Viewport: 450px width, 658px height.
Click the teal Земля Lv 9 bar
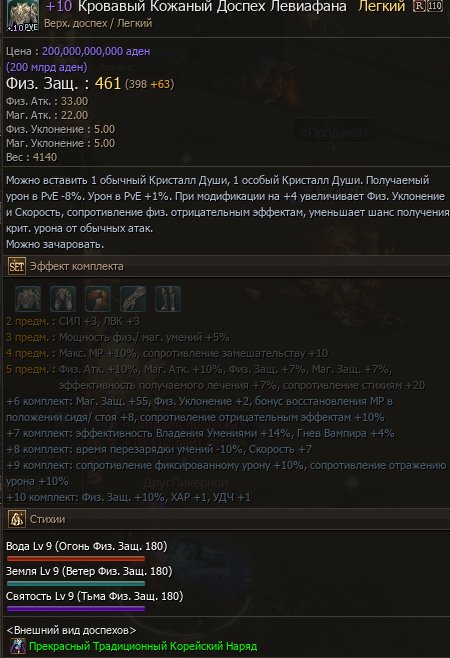76,584
